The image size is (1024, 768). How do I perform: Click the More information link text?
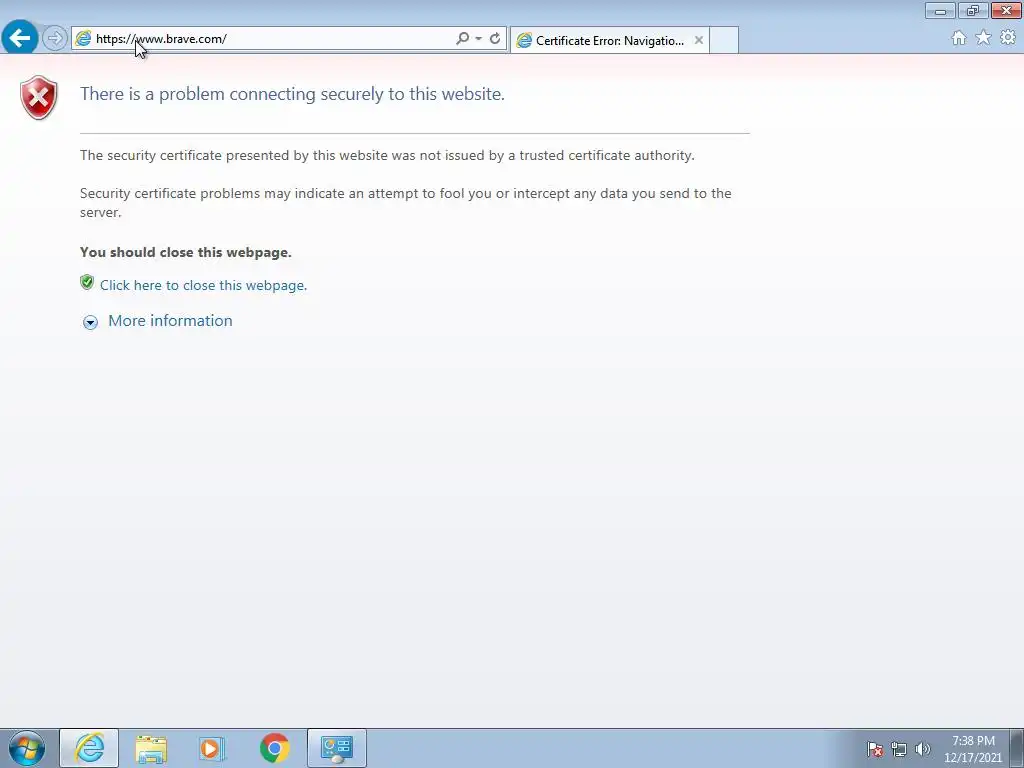(x=170, y=321)
